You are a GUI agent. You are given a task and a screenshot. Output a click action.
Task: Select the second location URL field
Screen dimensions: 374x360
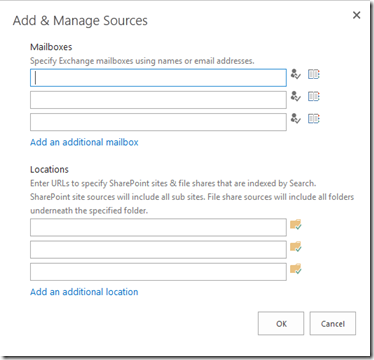tap(158, 250)
